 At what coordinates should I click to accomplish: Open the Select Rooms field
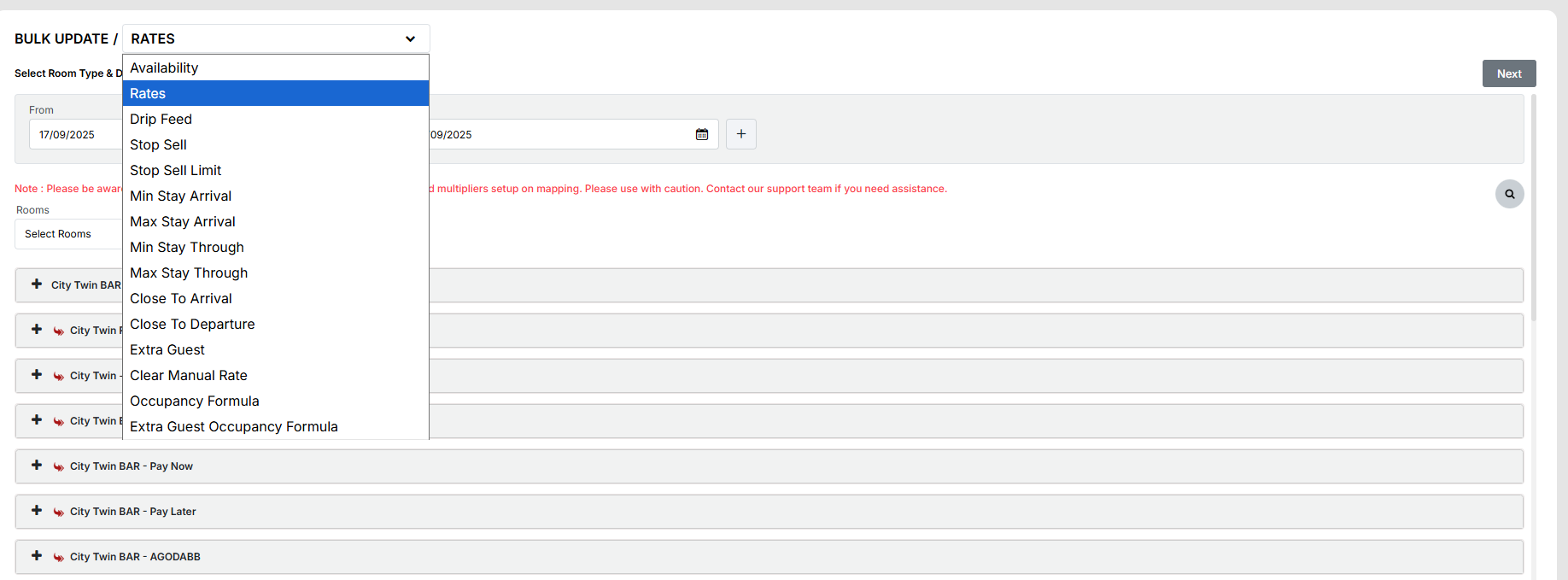tap(68, 234)
